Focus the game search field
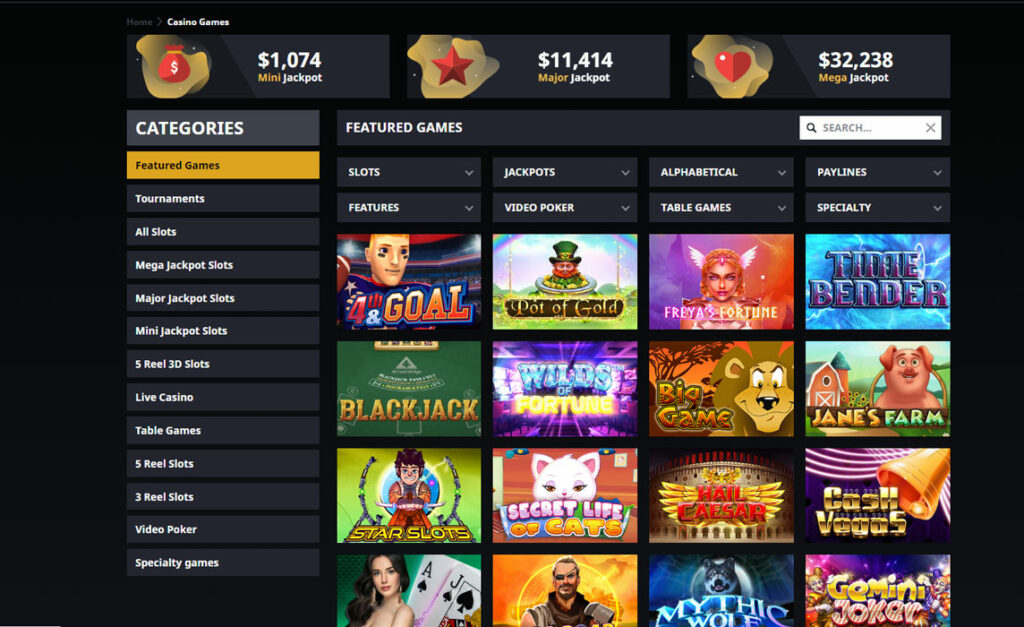 pyautogui.click(x=870, y=128)
